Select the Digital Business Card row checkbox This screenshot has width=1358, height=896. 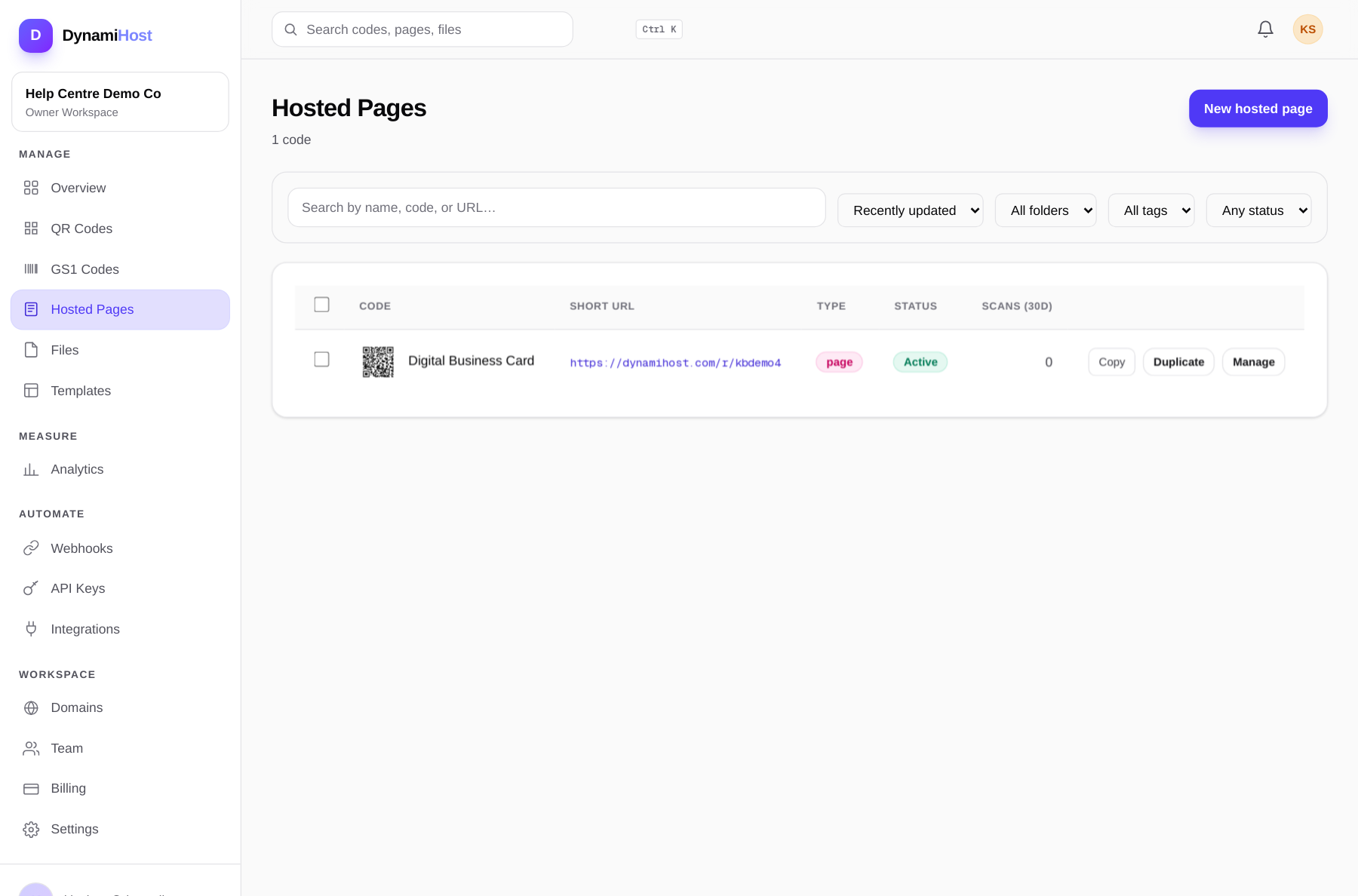click(x=321, y=360)
